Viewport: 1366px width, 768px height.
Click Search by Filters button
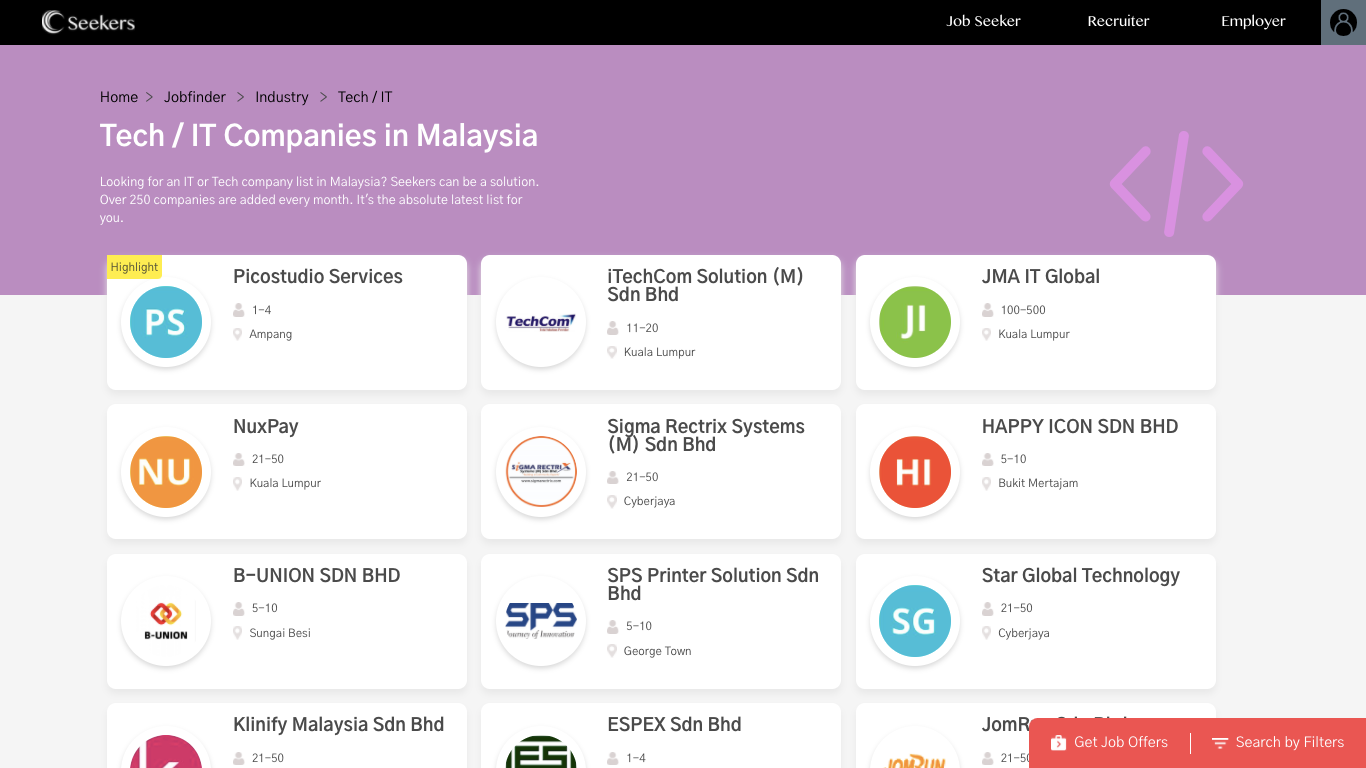[x=1278, y=743]
